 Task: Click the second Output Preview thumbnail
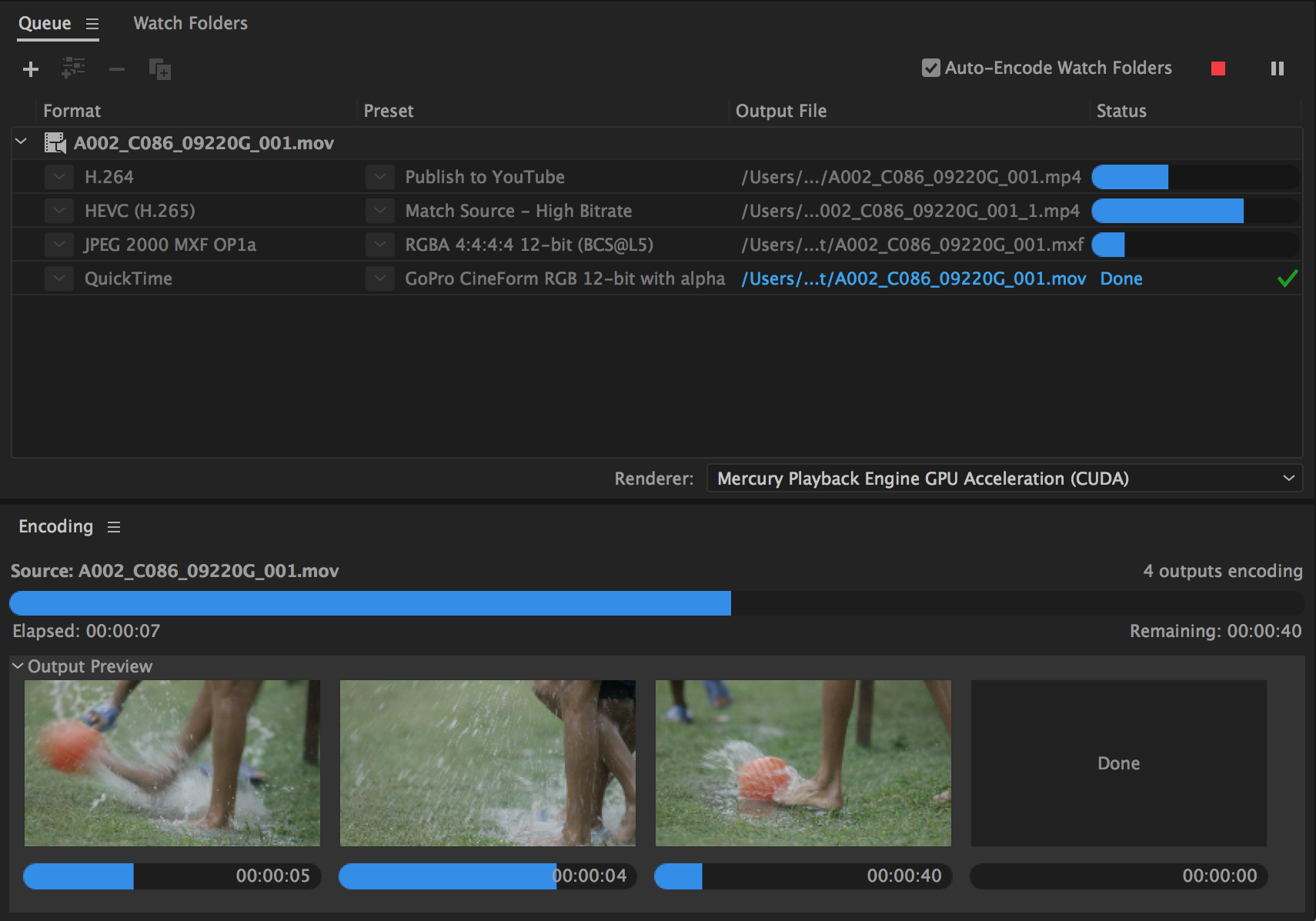point(487,762)
